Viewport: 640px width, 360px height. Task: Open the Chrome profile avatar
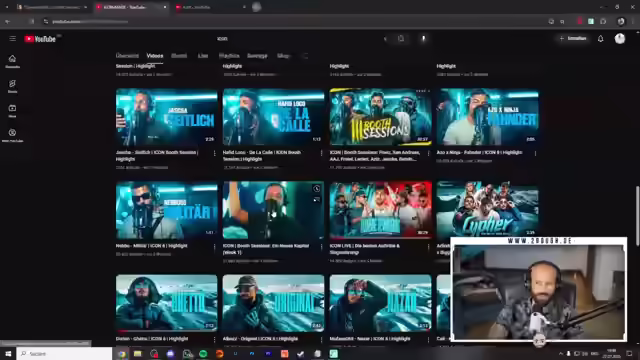point(621,21)
